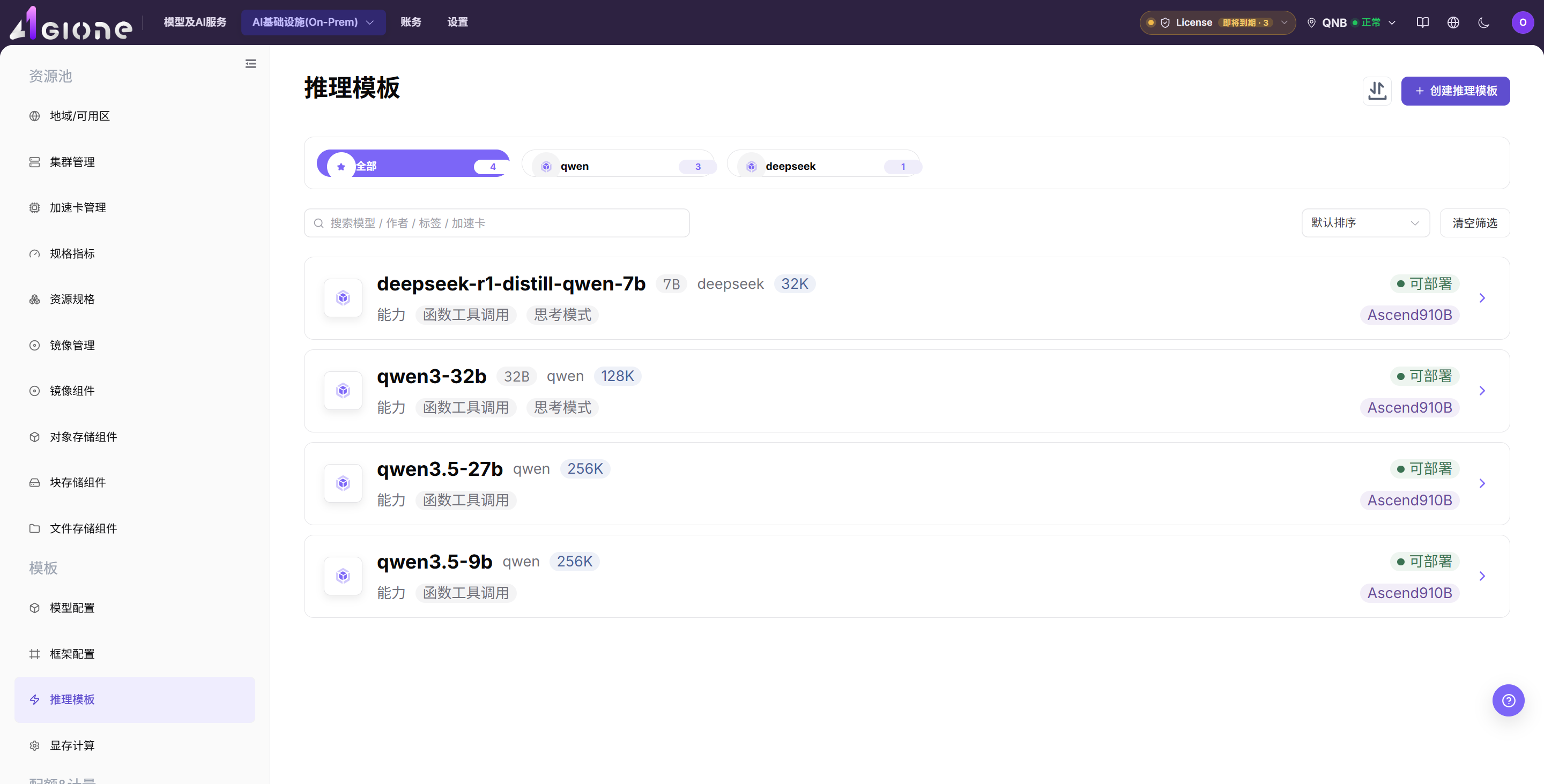Viewport: 1544px width, 784px height.
Task: Click 清空筛选 button
Action: [1474, 223]
